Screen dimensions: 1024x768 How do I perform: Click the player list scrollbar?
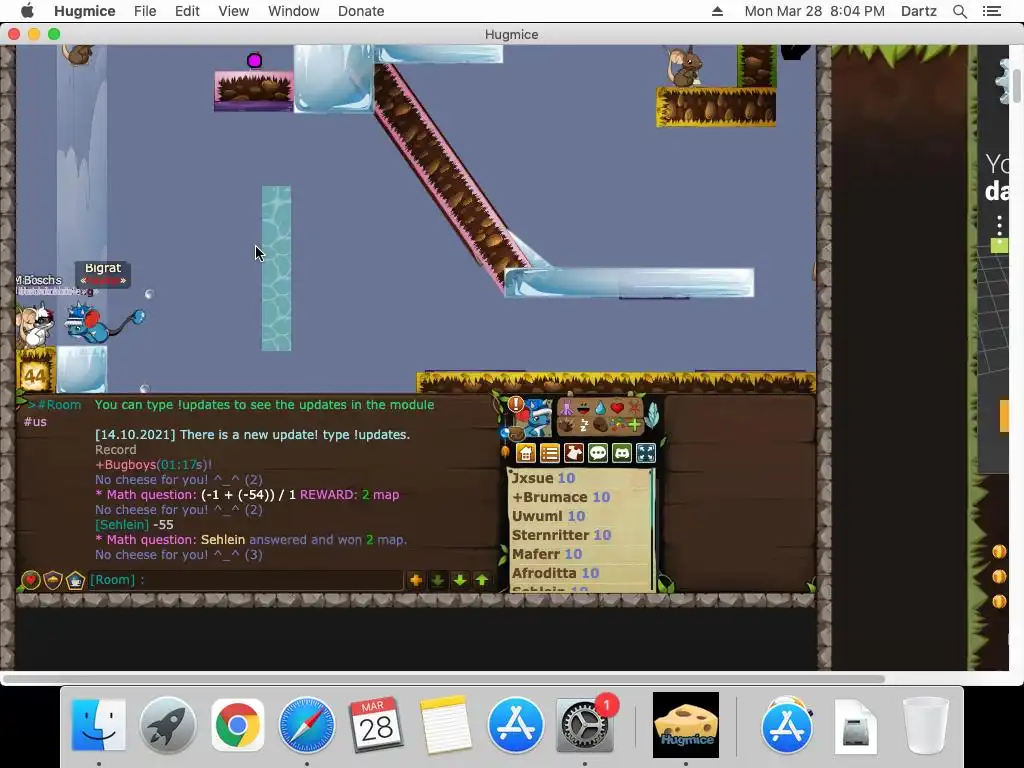pos(652,530)
